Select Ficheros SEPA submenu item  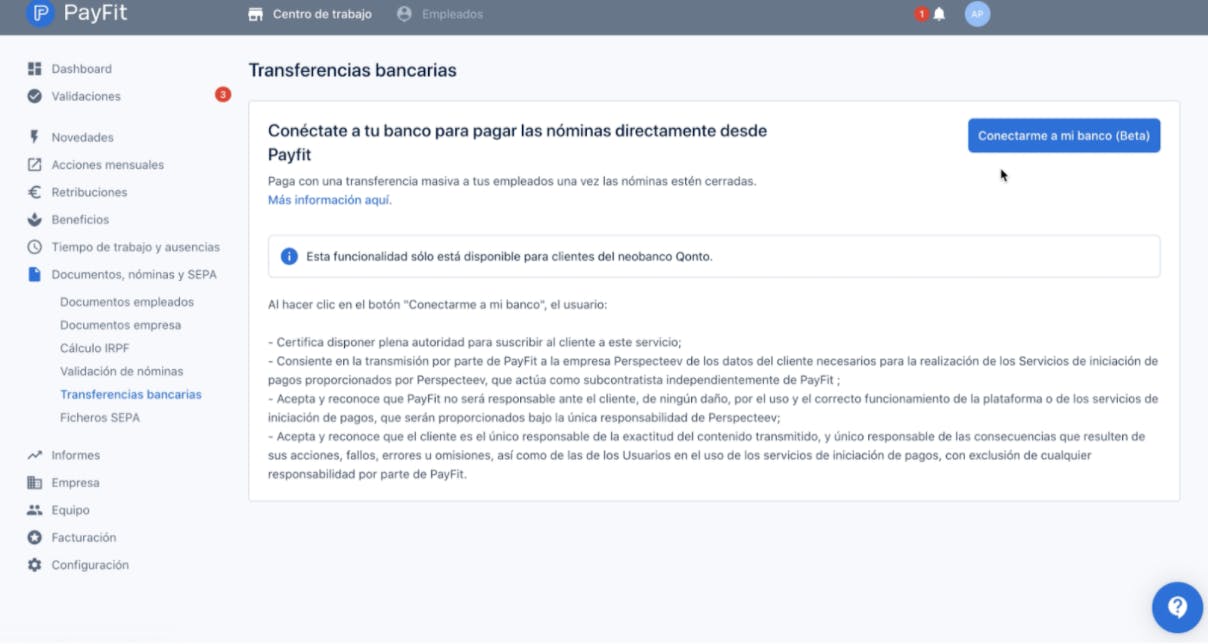(100, 417)
